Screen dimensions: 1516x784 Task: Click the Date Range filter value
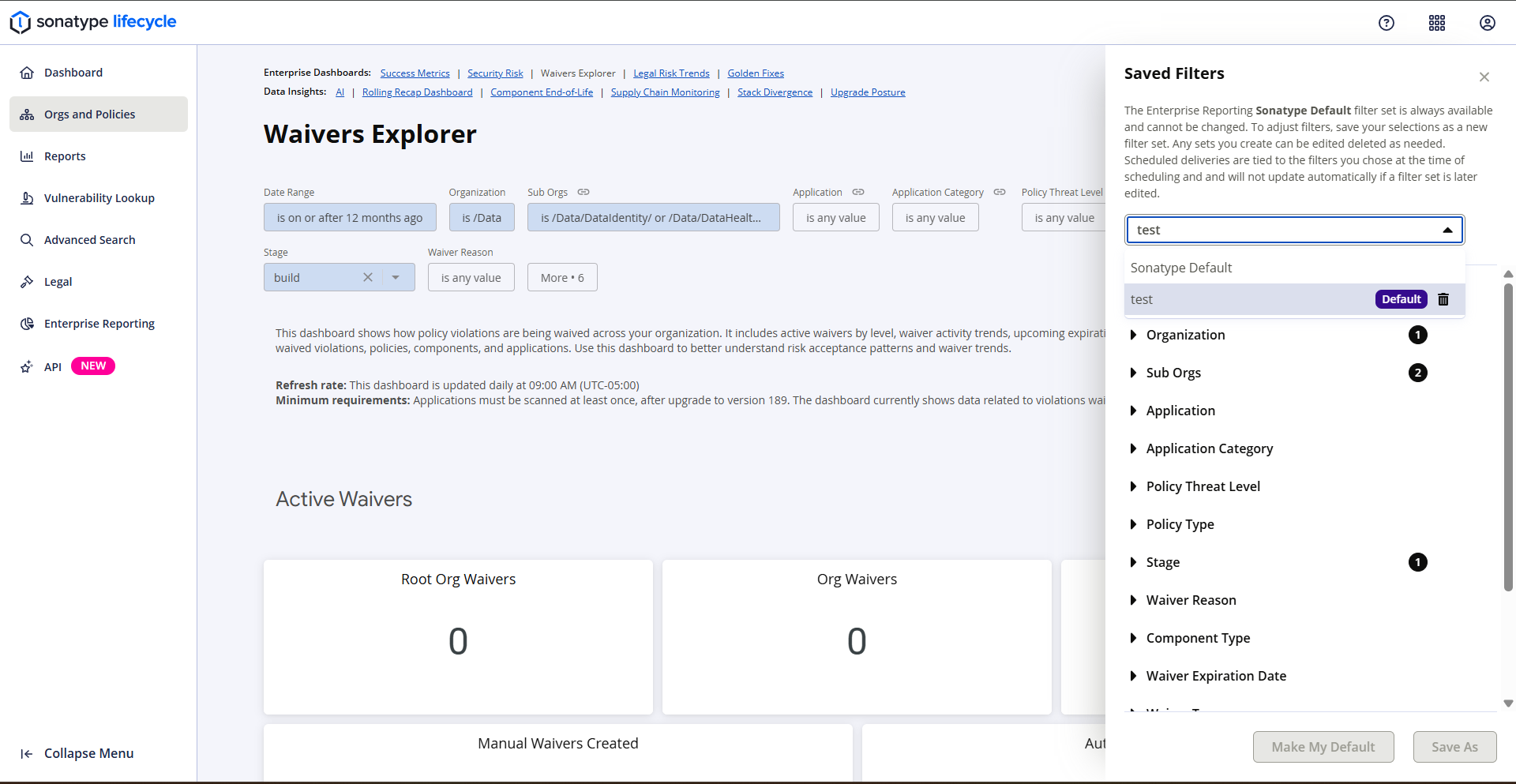point(350,217)
